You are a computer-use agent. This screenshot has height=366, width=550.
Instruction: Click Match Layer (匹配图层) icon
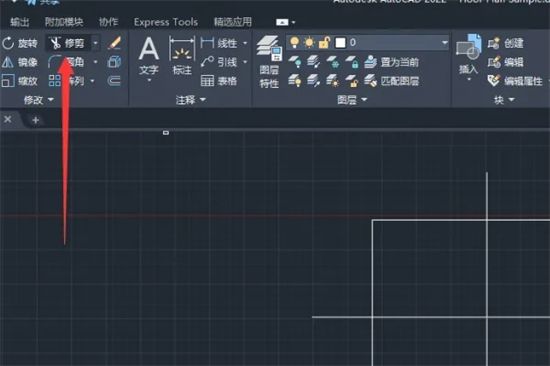391,81
